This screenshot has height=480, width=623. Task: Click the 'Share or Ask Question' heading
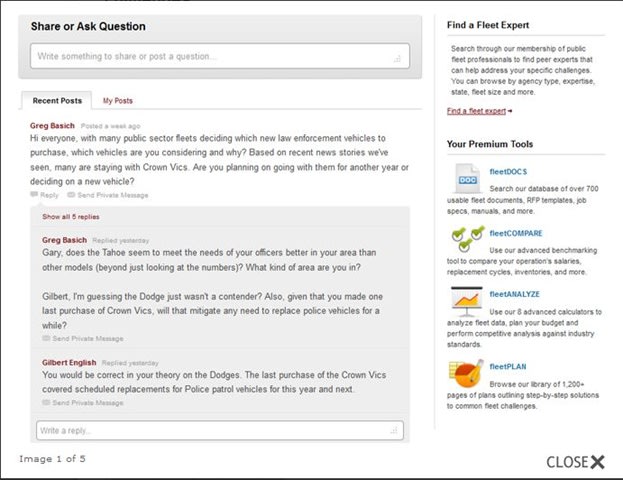(x=88, y=26)
